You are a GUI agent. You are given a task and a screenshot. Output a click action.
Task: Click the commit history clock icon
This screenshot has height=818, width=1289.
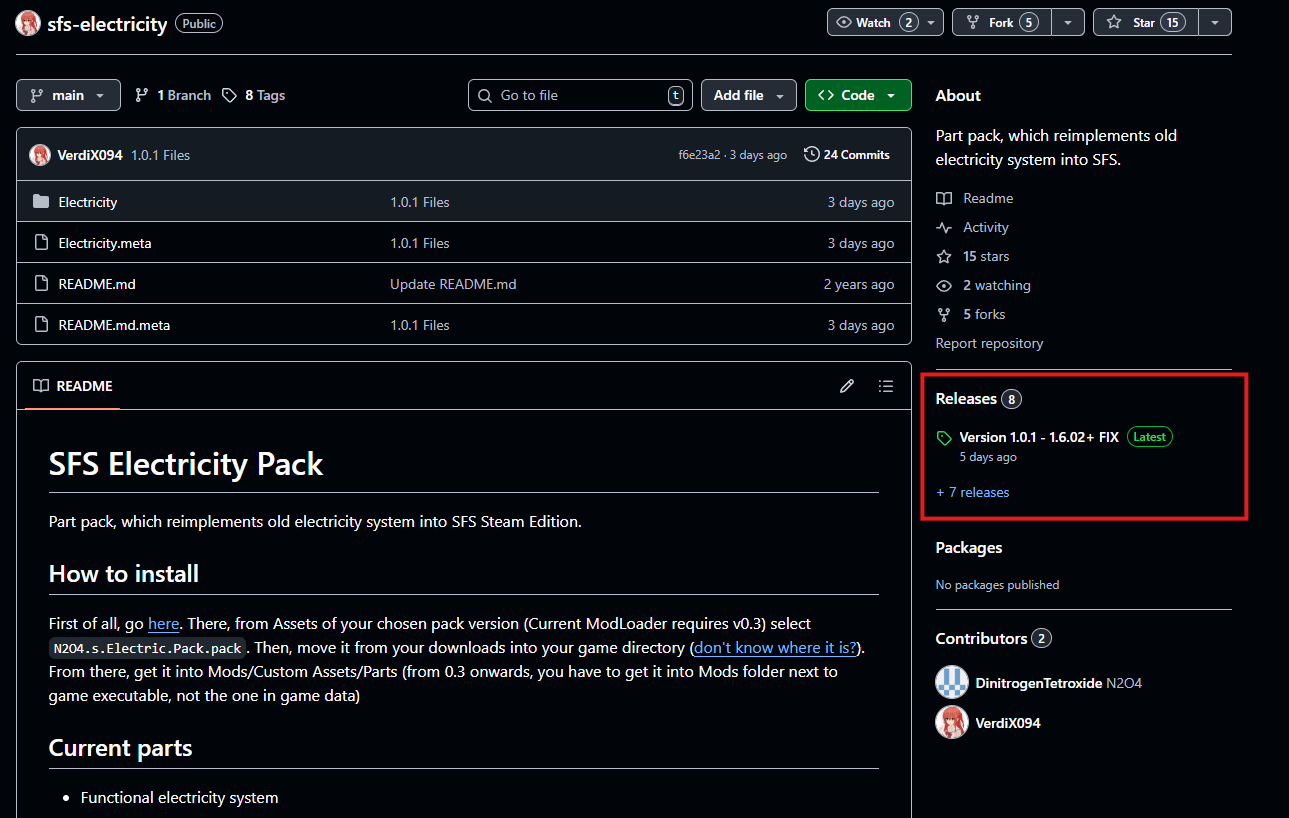pos(811,155)
